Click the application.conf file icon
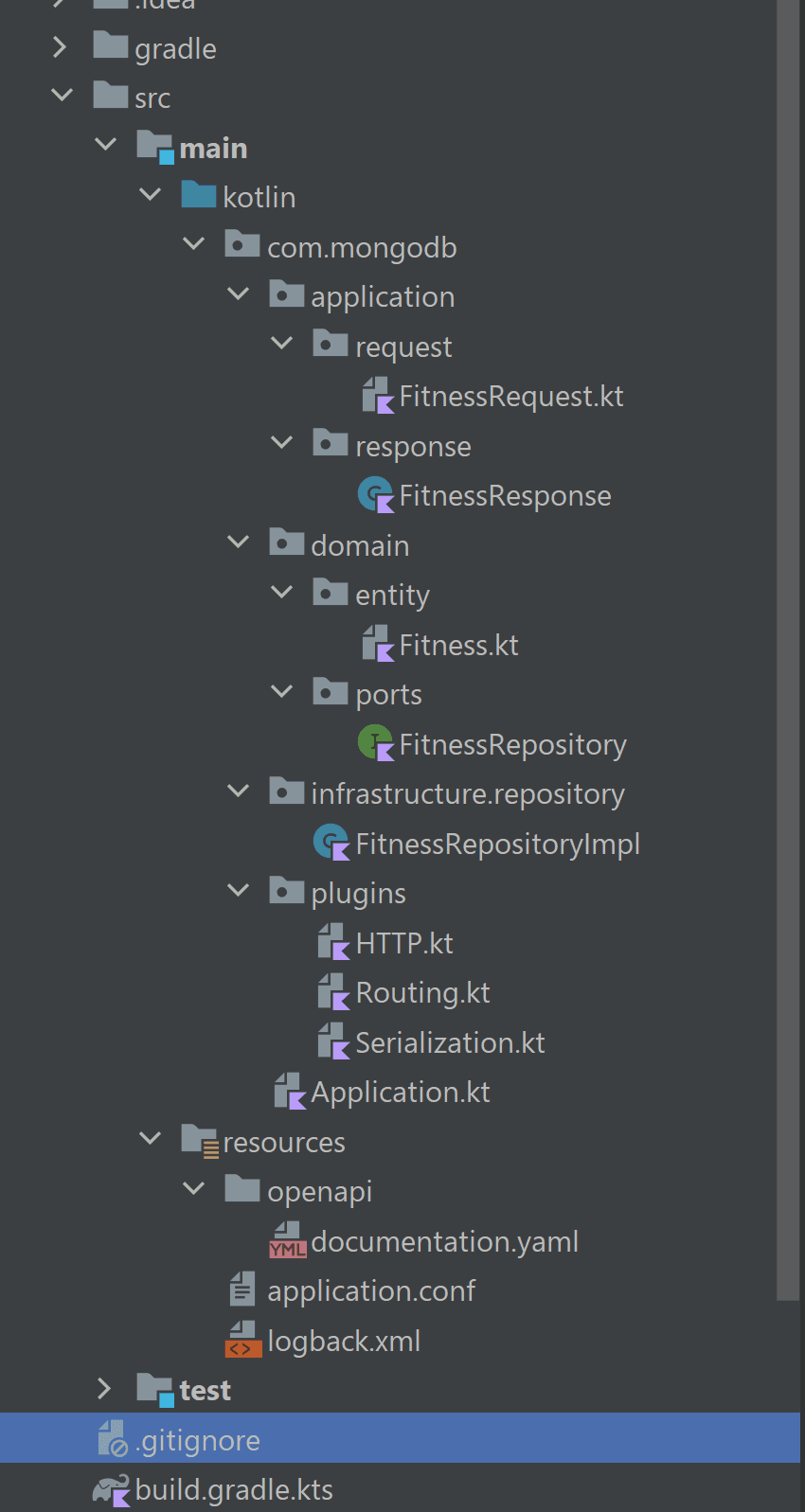 point(242,1290)
